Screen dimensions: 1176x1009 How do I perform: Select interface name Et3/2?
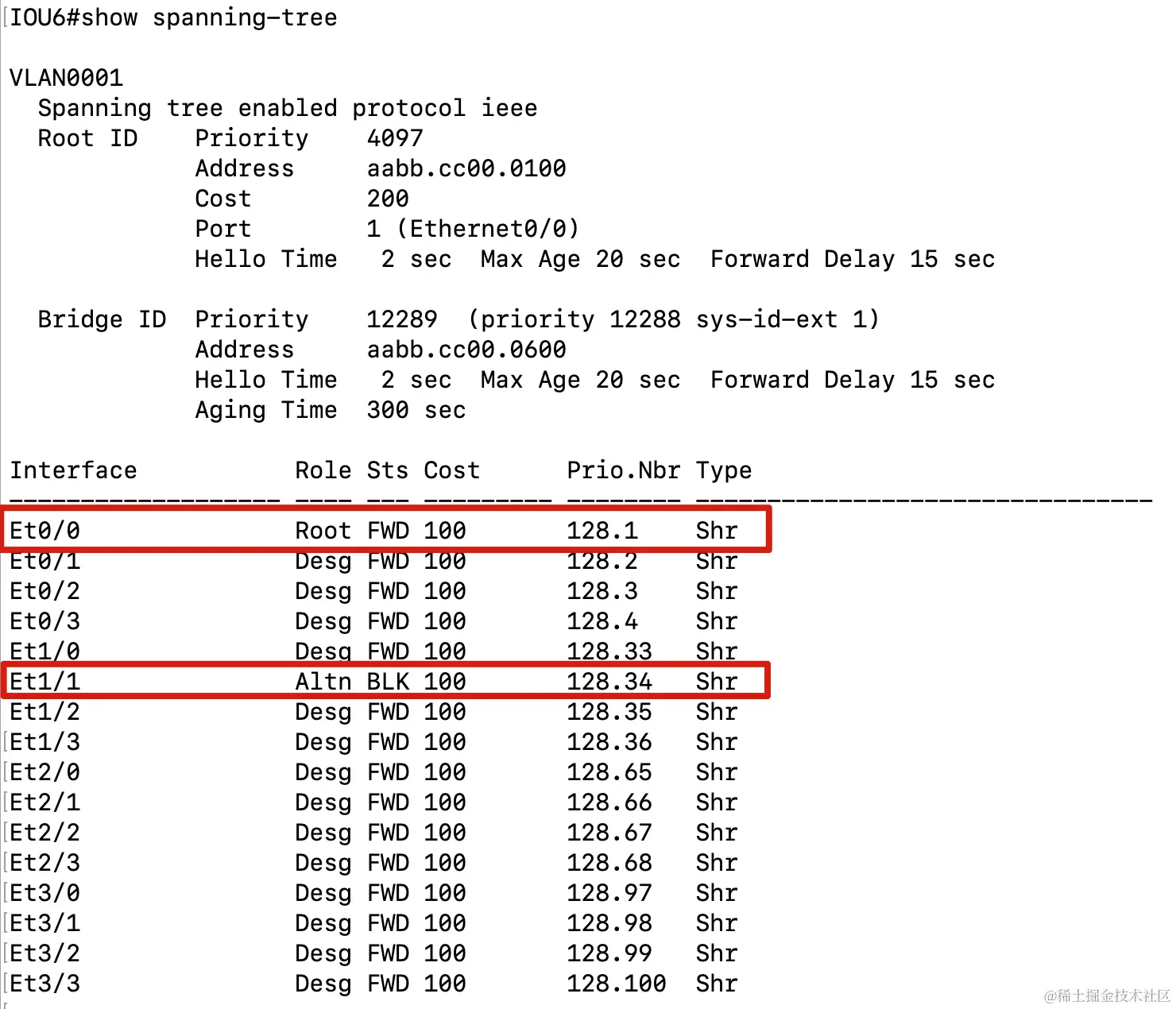(x=44, y=953)
